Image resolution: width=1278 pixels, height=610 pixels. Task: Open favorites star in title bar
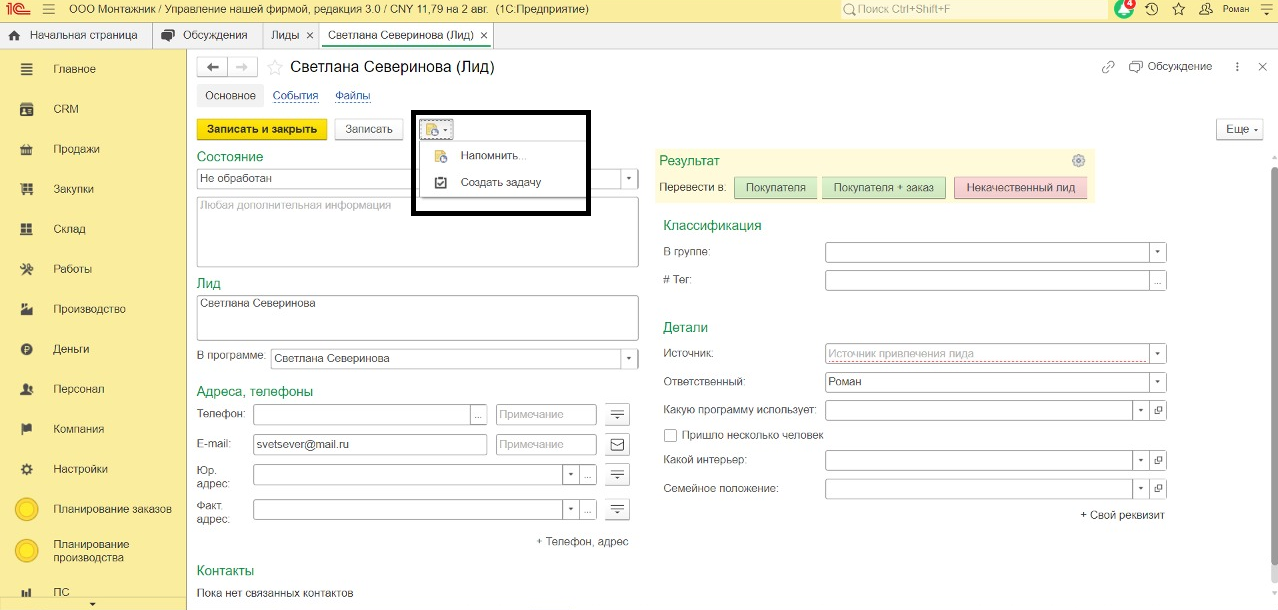point(1179,9)
